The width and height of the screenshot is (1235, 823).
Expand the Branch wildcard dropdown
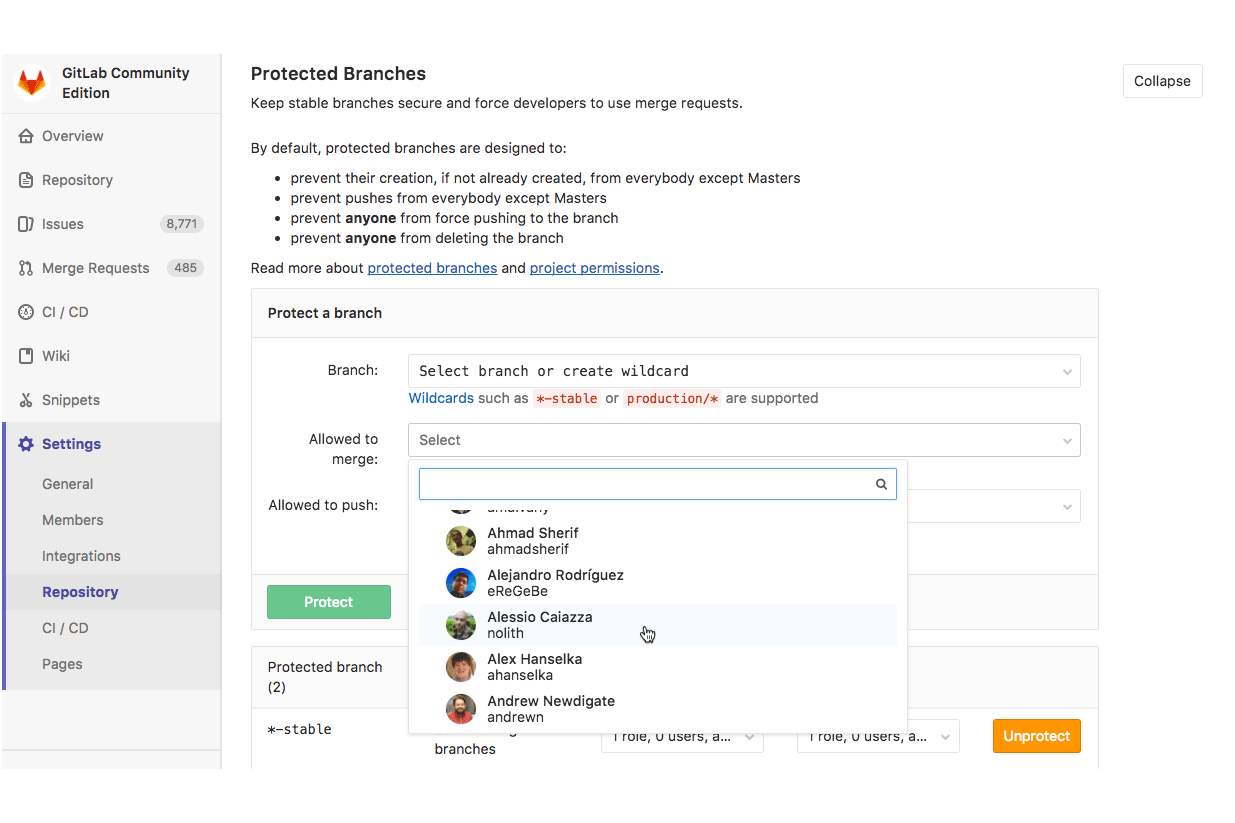744,371
